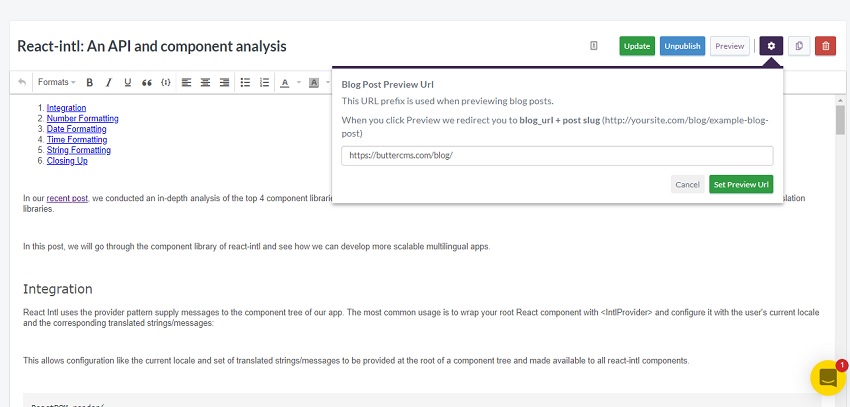Viewport: 850px width, 407px height.
Task: Open the Number Formatting link
Action: [82, 118]
